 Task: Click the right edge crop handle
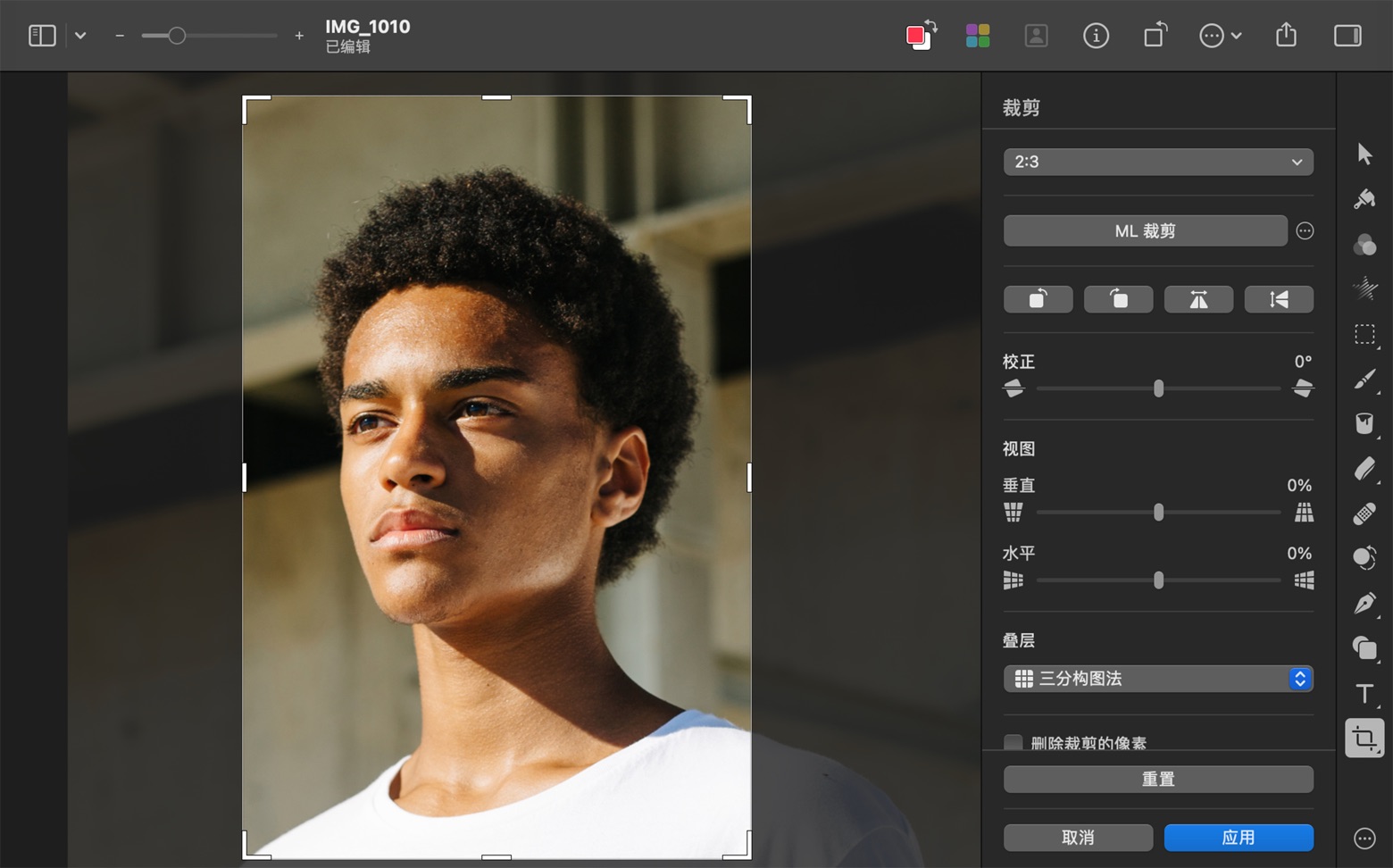pyautogui.click(x=748, y=478)
